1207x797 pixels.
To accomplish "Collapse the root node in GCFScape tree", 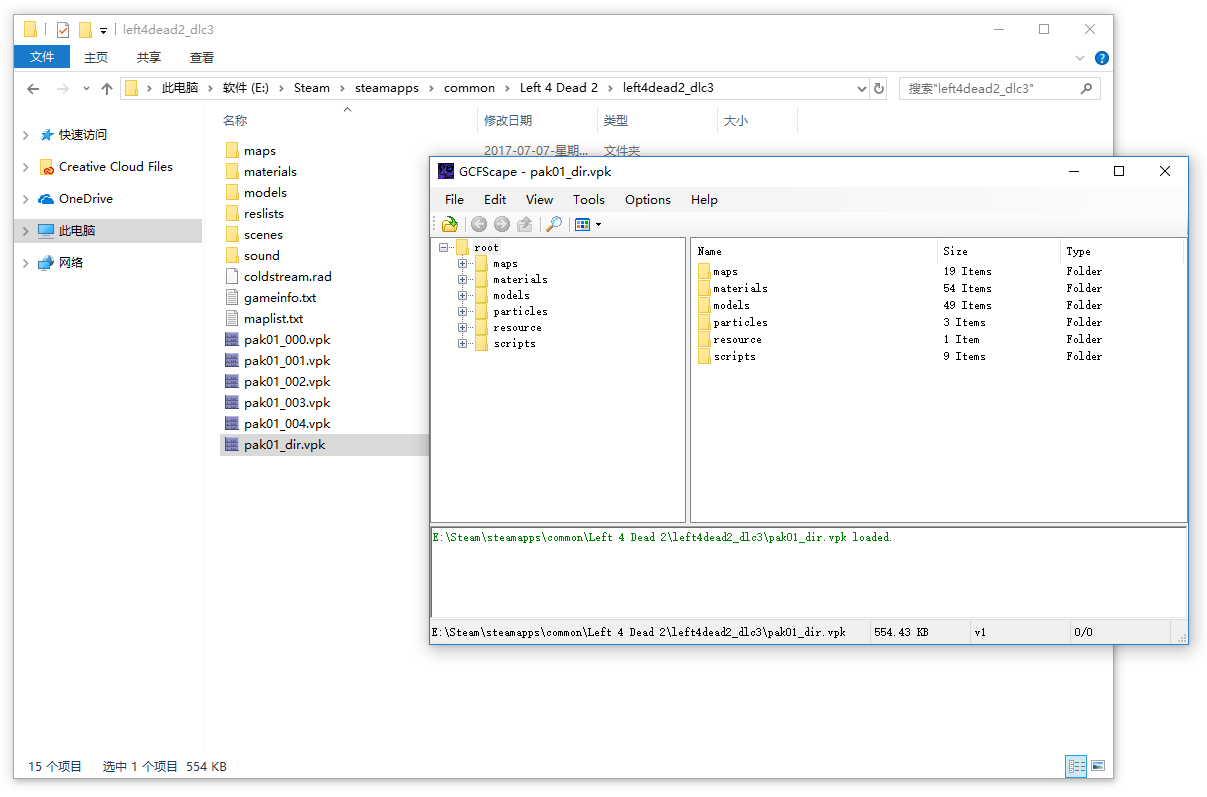I will click(444, 247).
